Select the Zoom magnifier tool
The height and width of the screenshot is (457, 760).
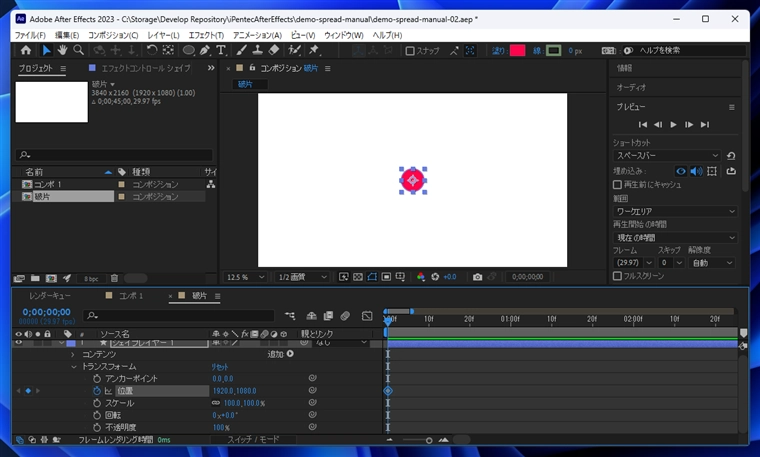point(78,50)
